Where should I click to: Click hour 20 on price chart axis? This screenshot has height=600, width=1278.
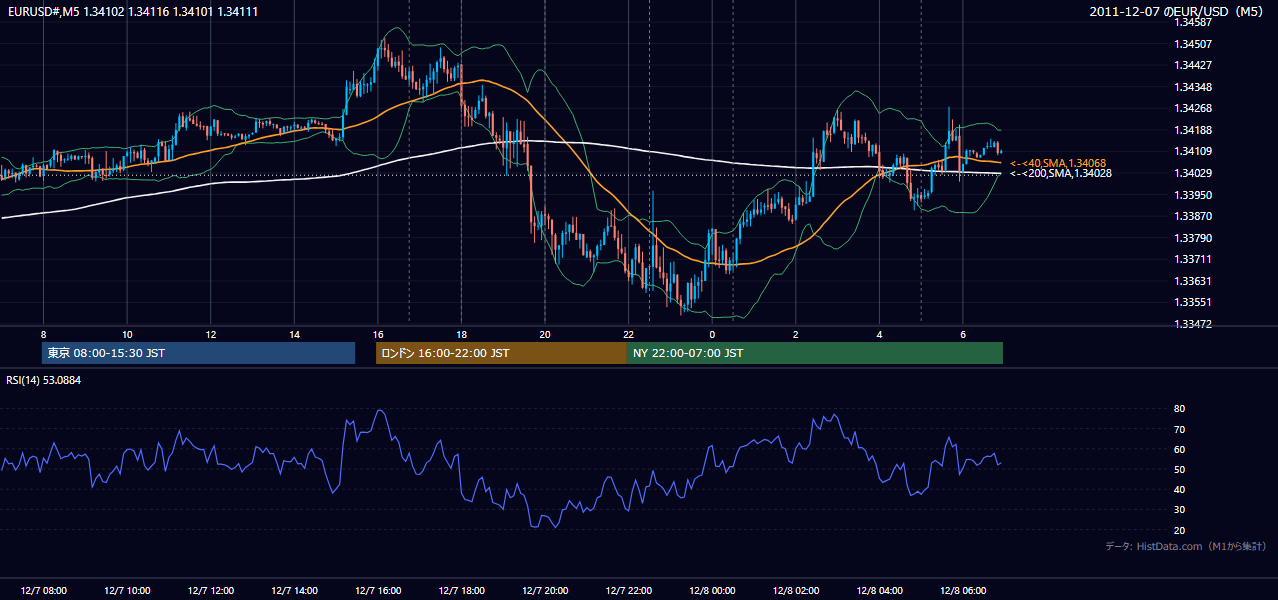pyautogui.click(x=545, y=334)
